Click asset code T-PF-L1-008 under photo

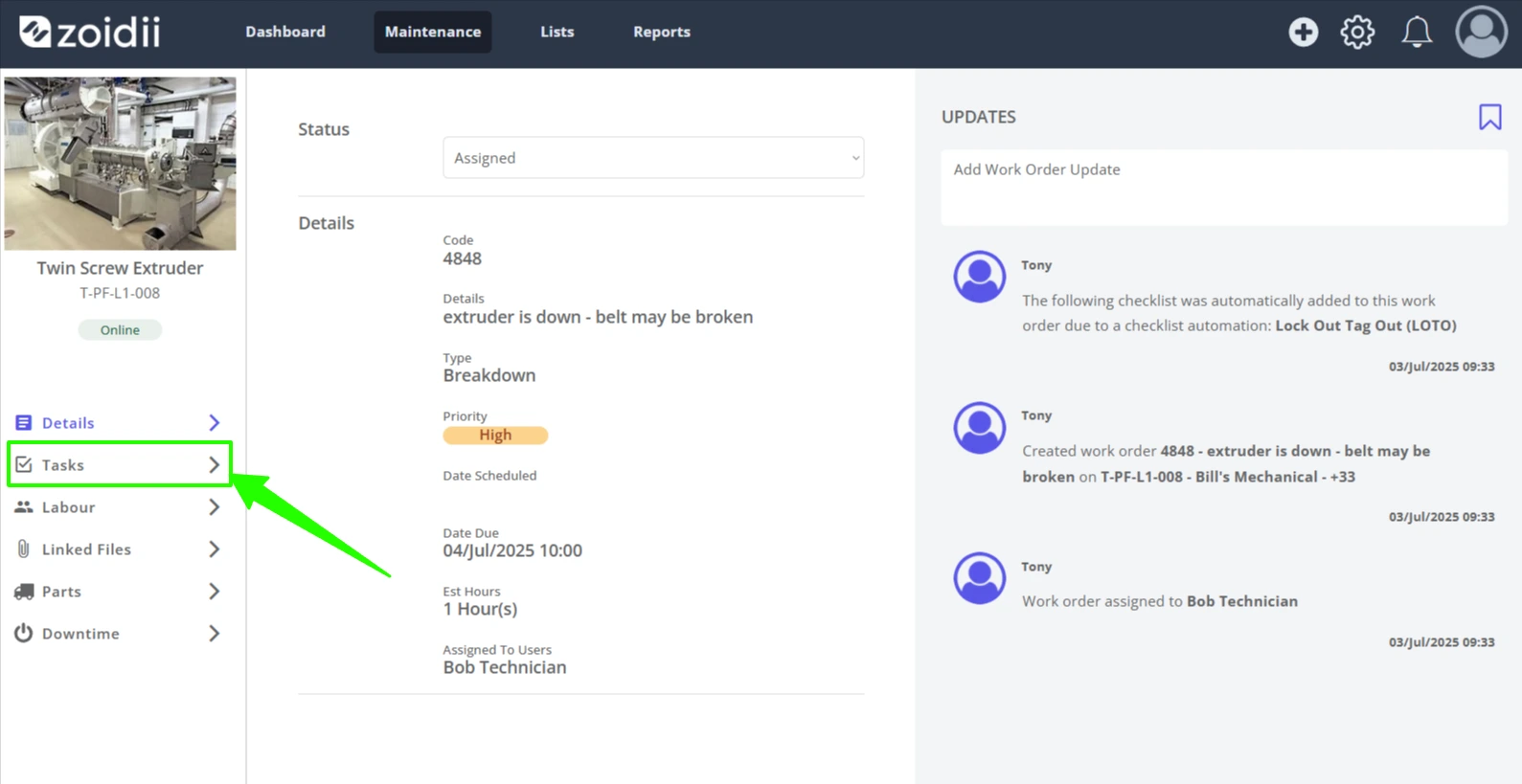click(120, 293)
